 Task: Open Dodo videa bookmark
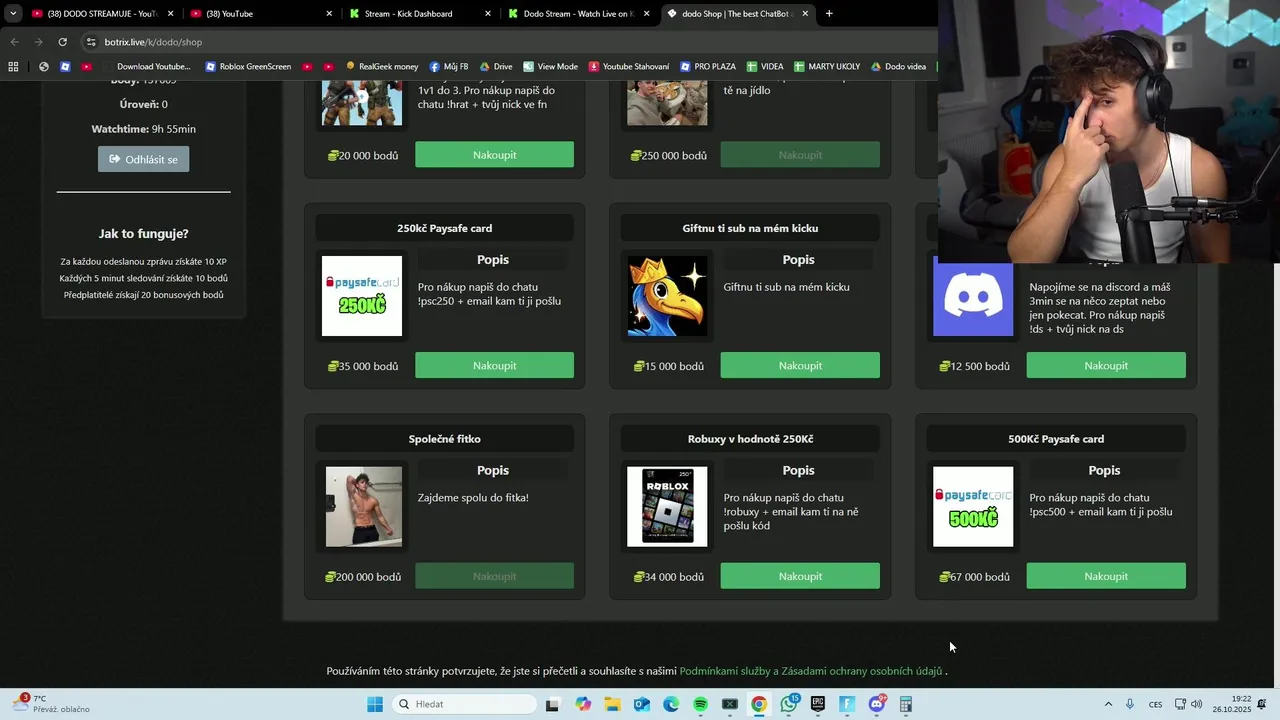[898, 67]
